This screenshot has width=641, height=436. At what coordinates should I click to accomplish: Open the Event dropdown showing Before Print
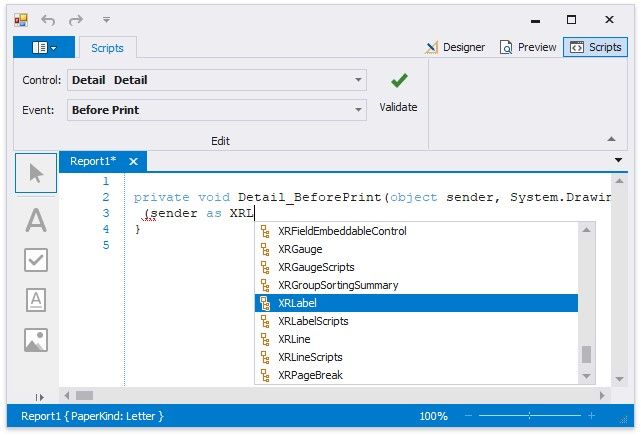pos(358,110)
